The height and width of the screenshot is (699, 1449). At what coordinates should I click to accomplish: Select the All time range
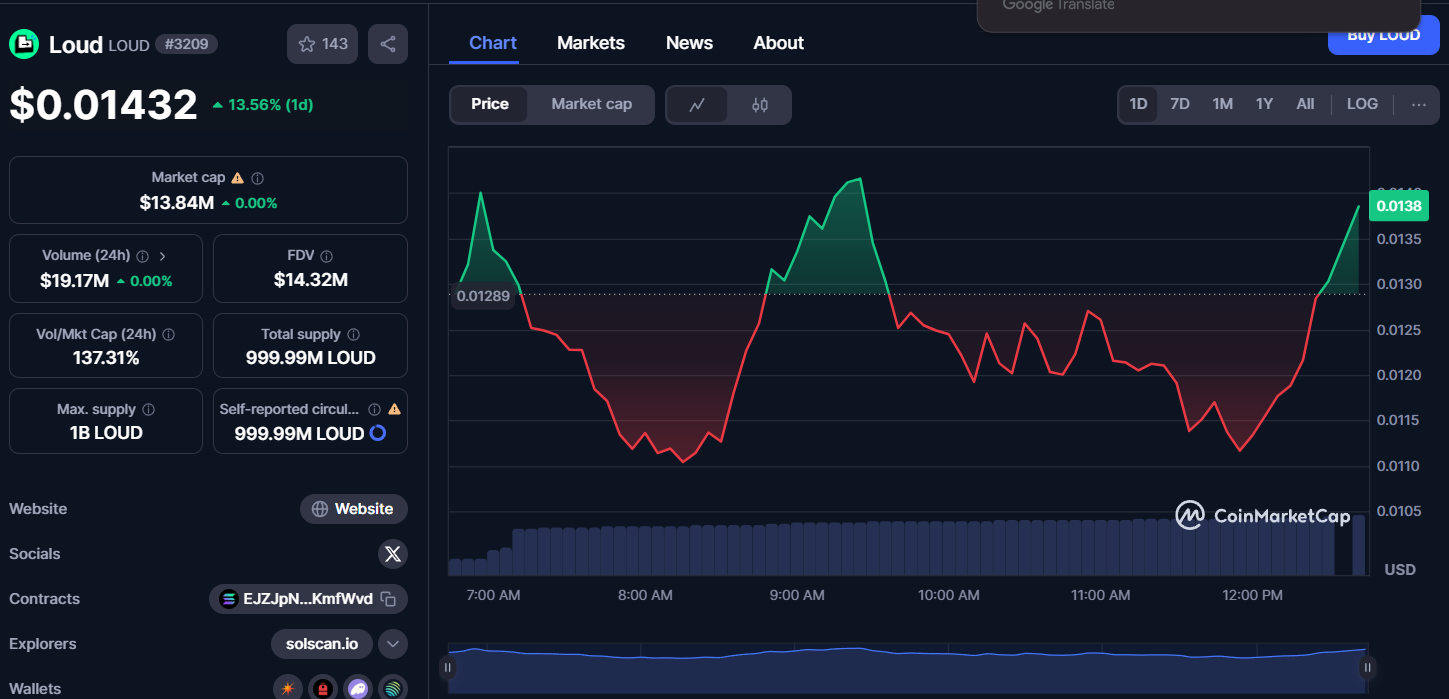(1305, 104)
